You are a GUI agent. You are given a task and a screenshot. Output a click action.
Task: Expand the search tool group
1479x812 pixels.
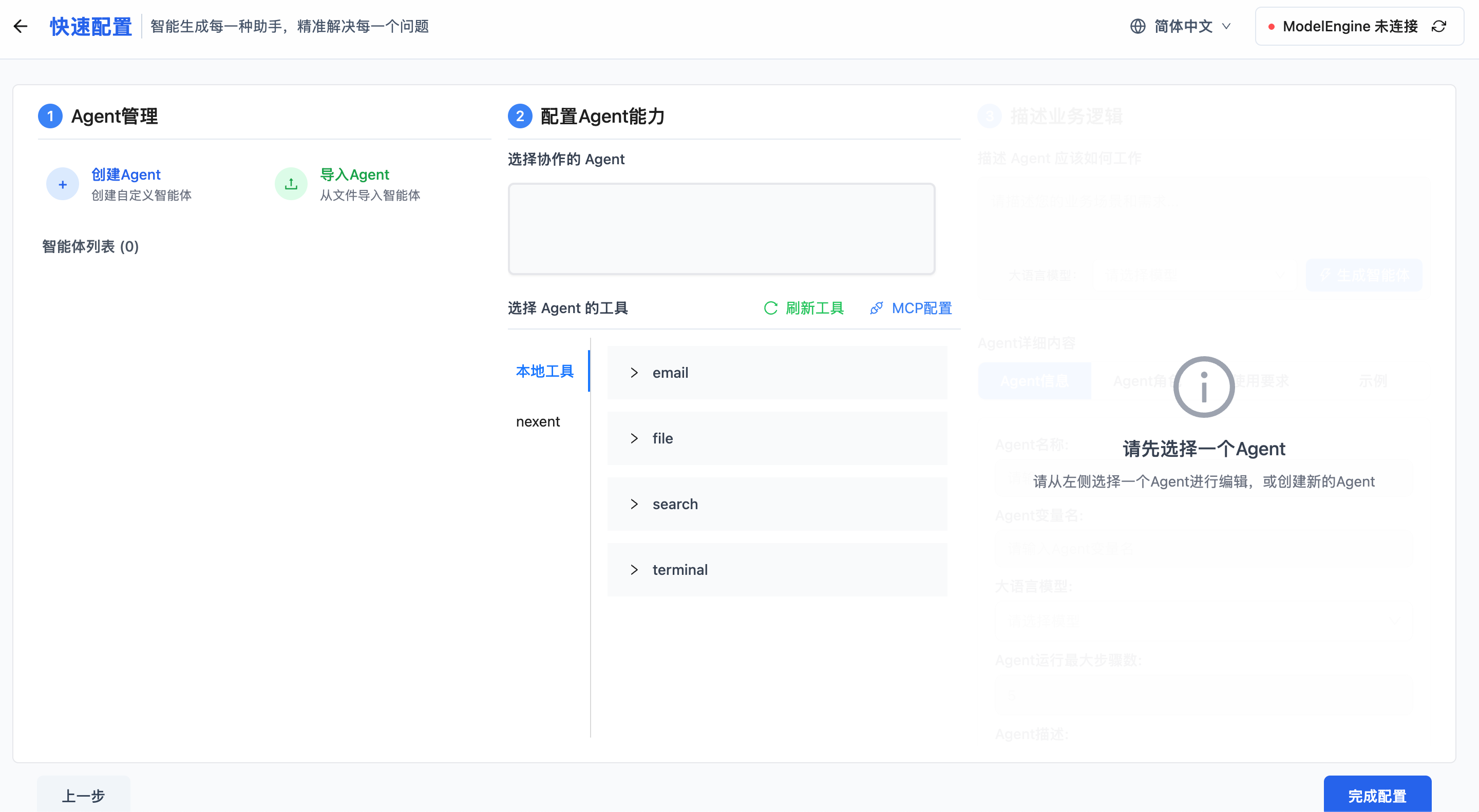634,505
